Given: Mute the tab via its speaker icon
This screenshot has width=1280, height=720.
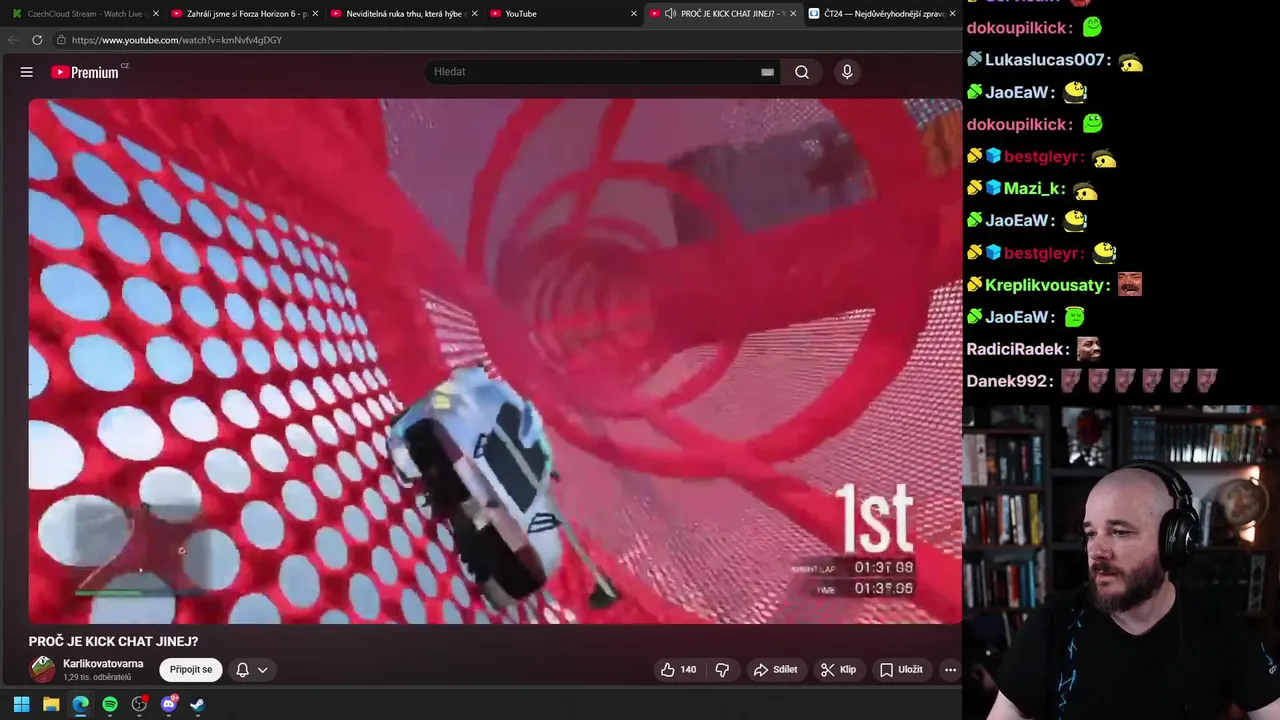Looking at the screenshot, I should pyautogui.click(x=670, y=14).
